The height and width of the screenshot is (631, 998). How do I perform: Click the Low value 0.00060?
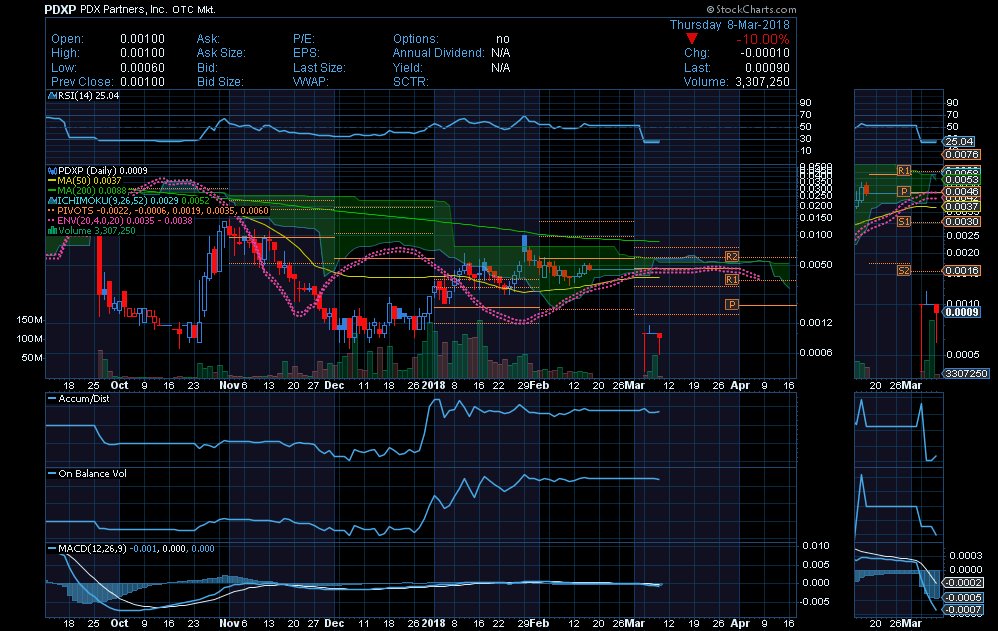point(143,67)
